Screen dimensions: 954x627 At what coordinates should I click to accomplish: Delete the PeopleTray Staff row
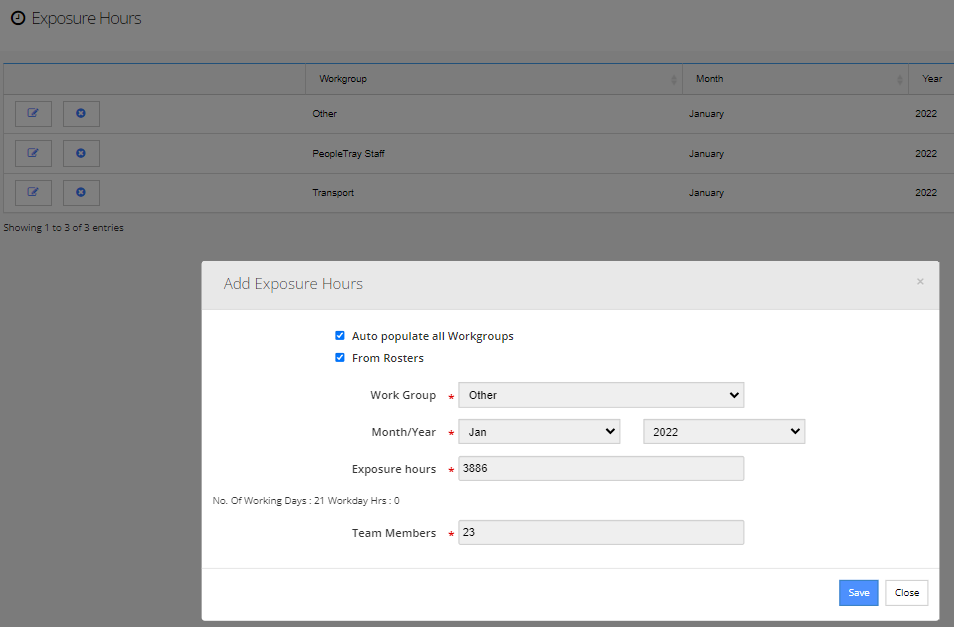(81, 153)
